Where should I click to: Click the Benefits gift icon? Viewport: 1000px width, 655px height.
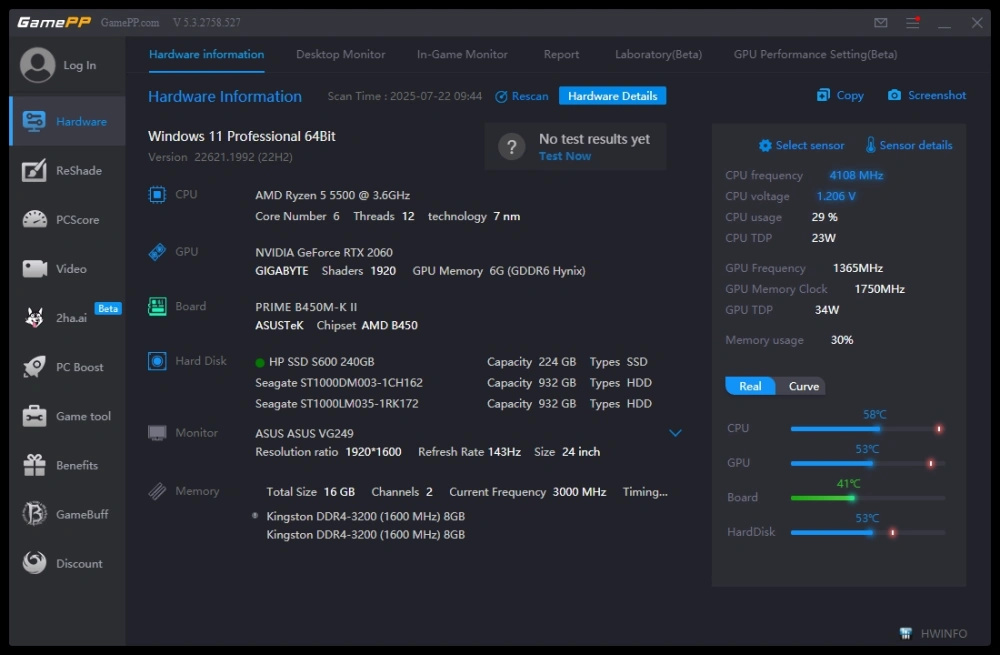(x=35, y=465)
